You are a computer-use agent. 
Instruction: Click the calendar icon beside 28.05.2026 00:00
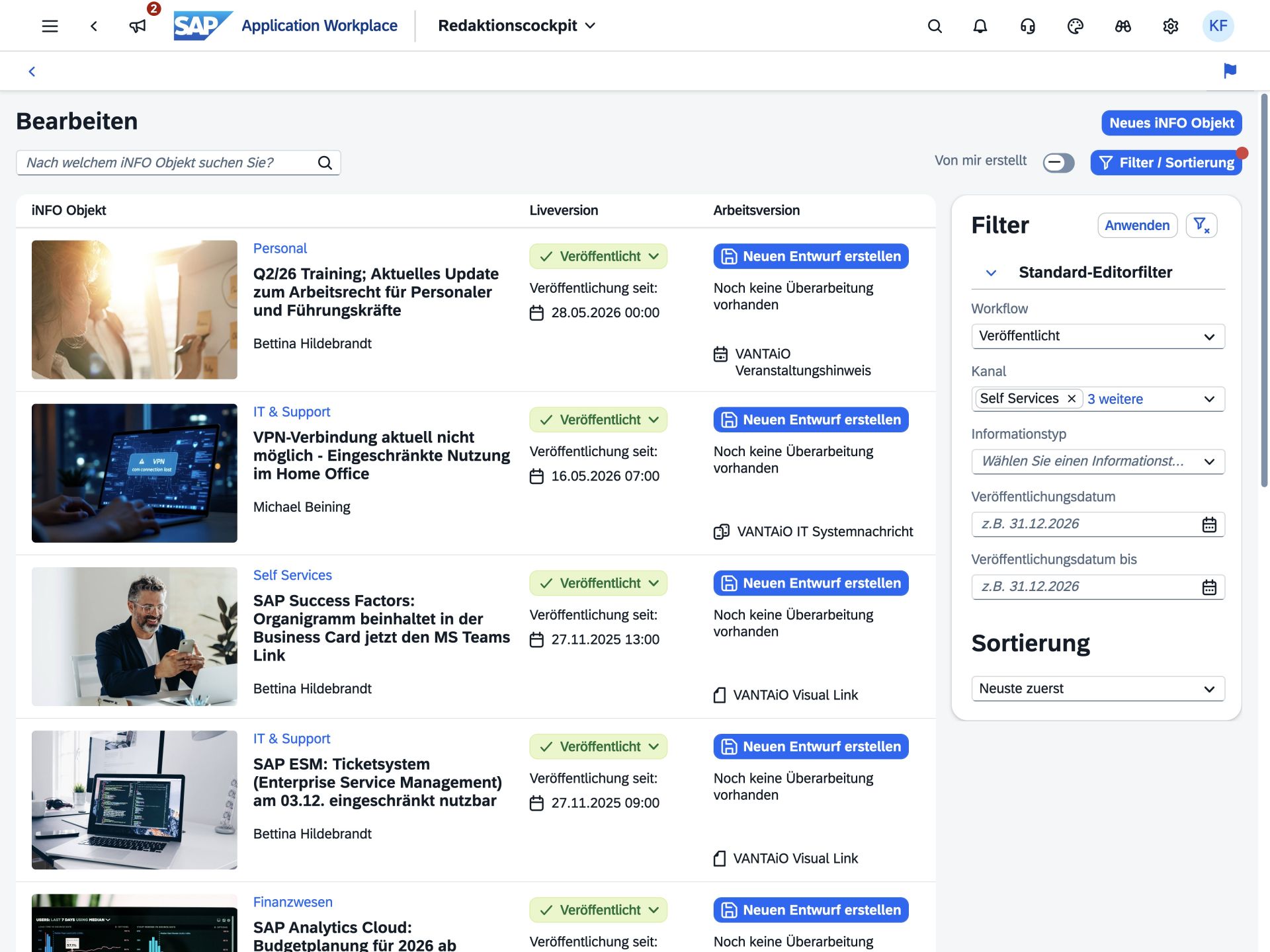coord(536,313)
